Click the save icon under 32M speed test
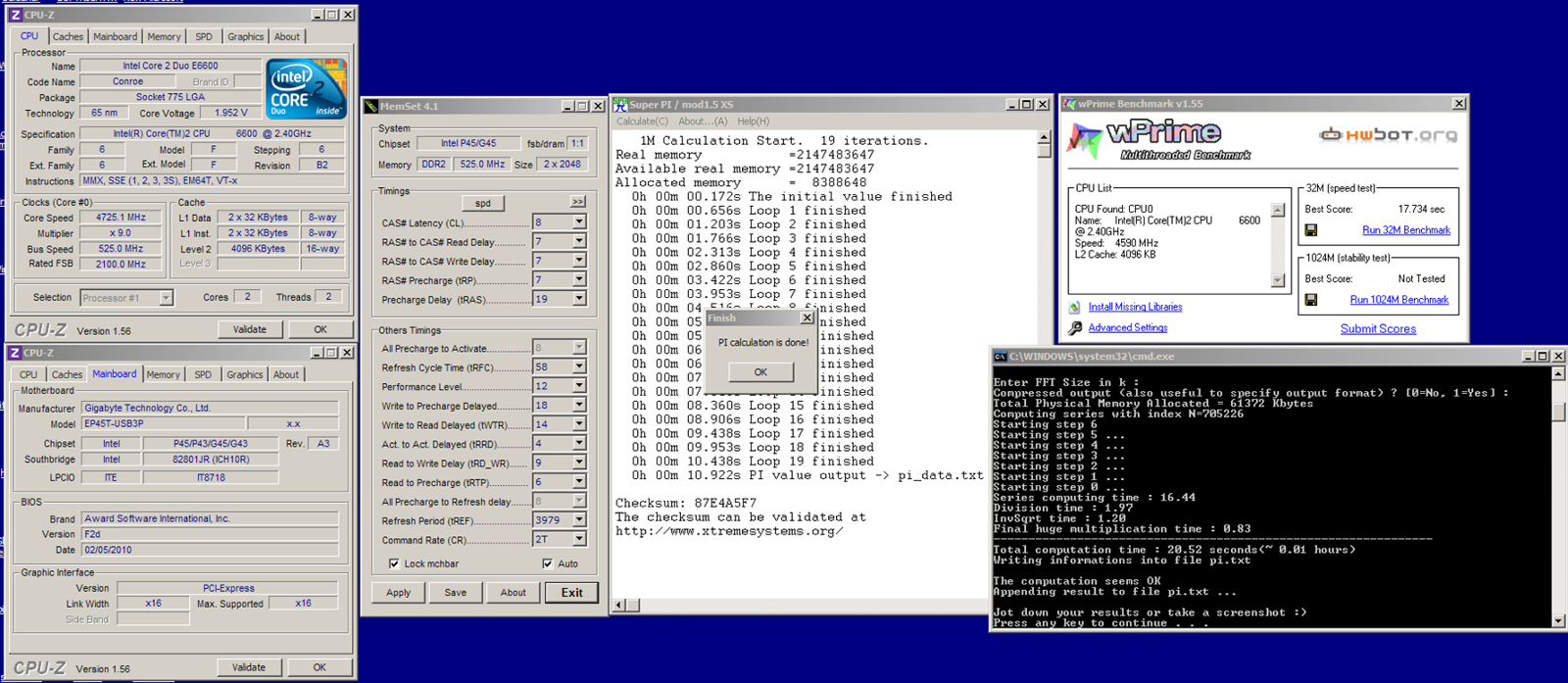The image size is (1568, 683). 1311,230
